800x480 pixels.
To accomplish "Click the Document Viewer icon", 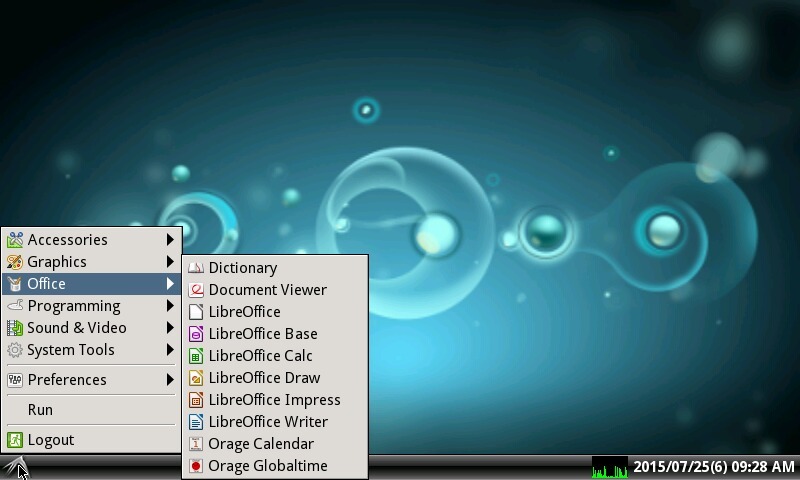I will coord(196,290).
